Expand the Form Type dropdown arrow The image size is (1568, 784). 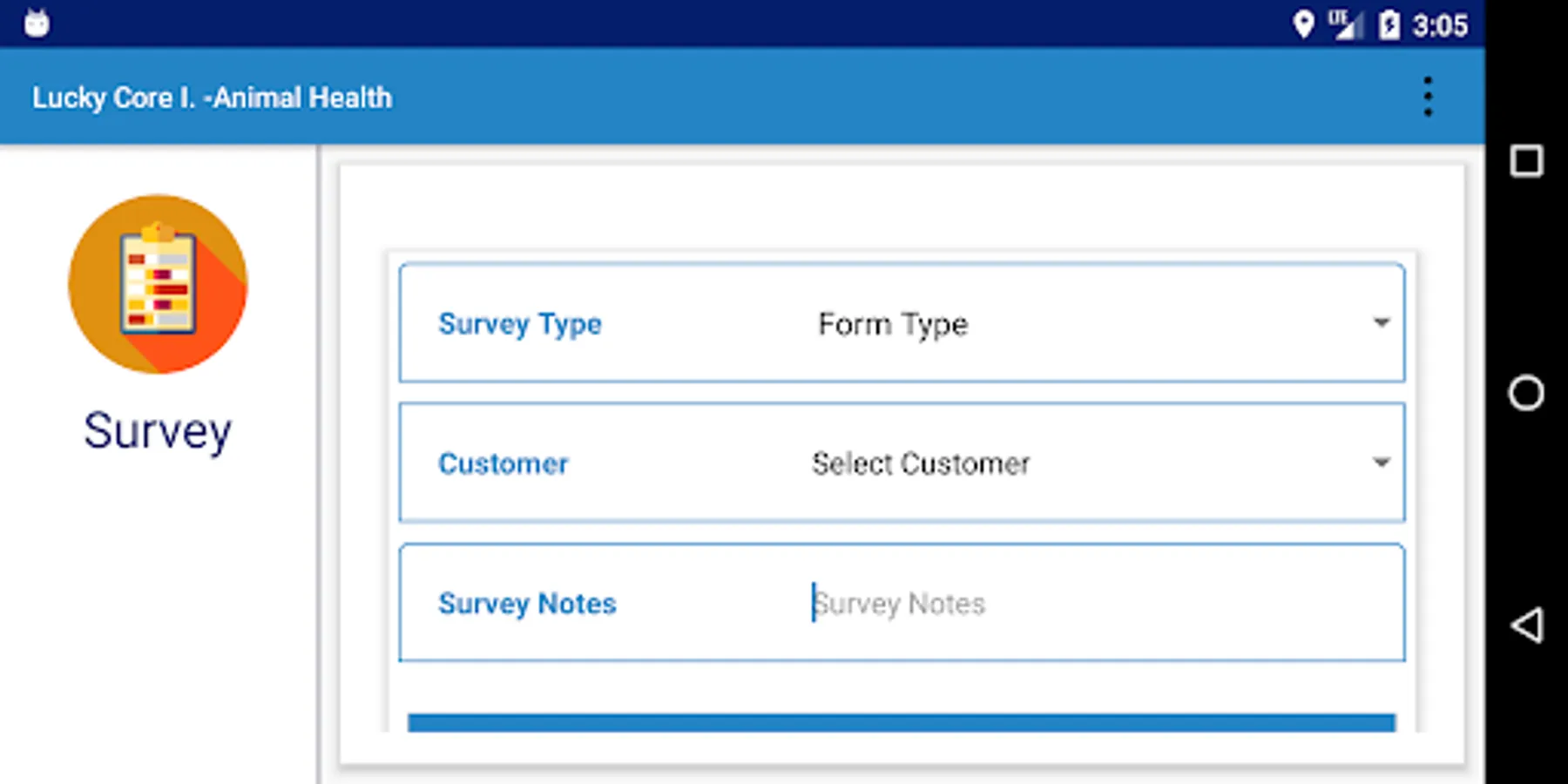click(x=1381, y=323)
